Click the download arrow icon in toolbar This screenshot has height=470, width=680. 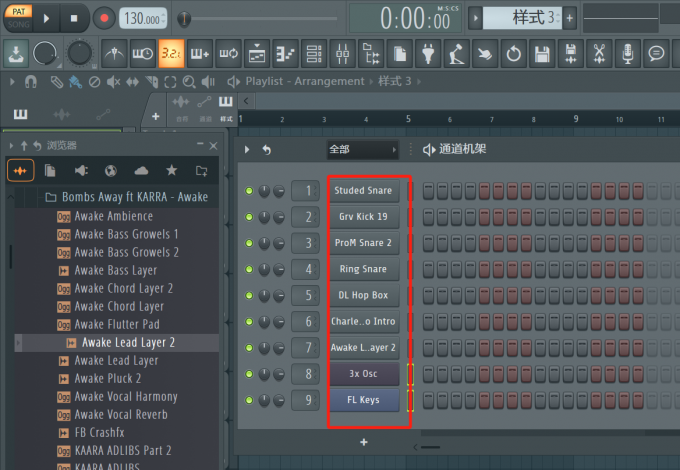[x=16, y=54]
